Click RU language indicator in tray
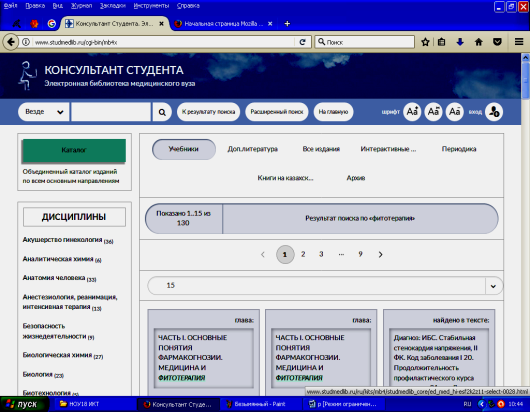531x412 pixels. point(467,404)
